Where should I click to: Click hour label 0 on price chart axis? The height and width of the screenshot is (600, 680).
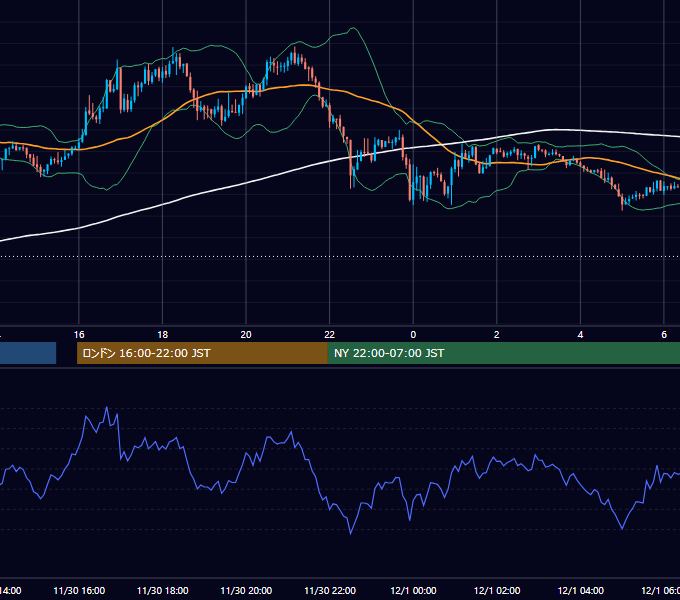click(413, 335)
